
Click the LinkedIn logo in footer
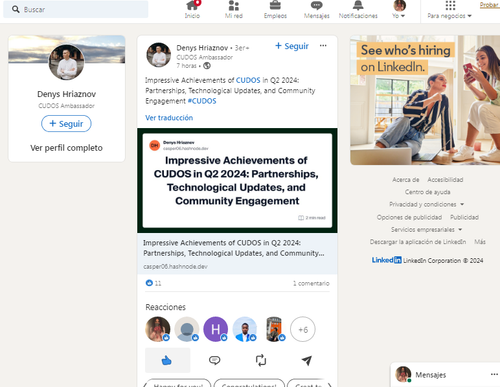pos(387,260)
